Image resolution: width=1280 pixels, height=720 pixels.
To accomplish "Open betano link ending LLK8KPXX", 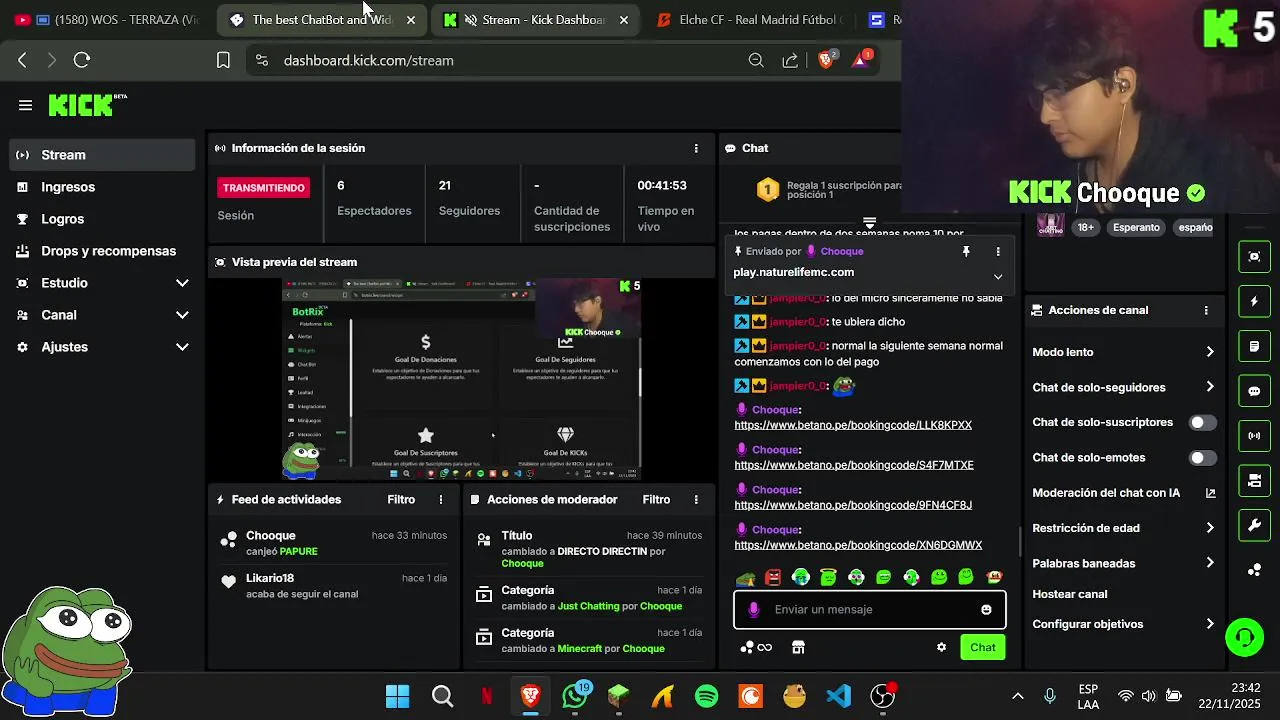I will pos(853,425).
